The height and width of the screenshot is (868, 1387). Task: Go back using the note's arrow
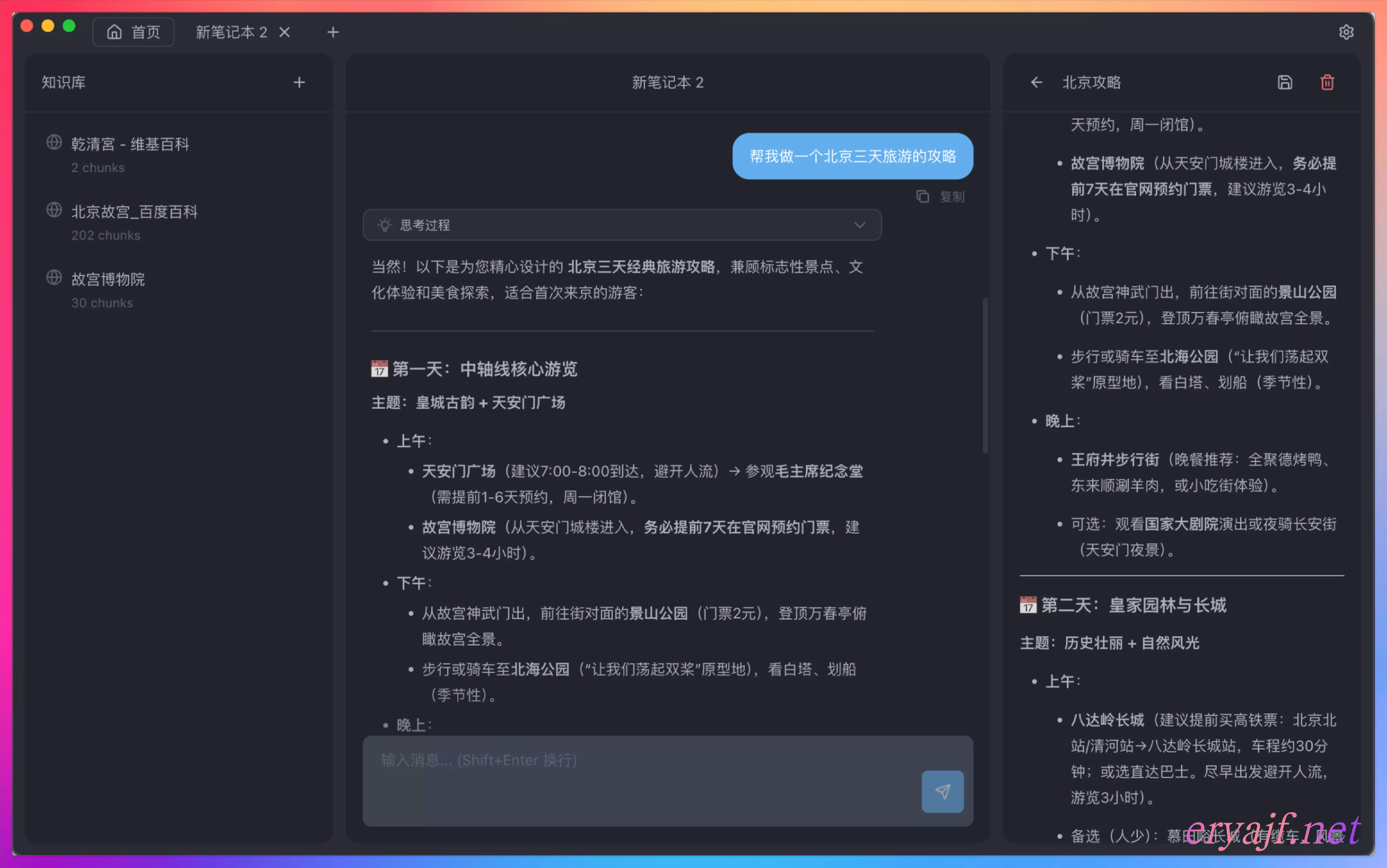click(1036, 83)
